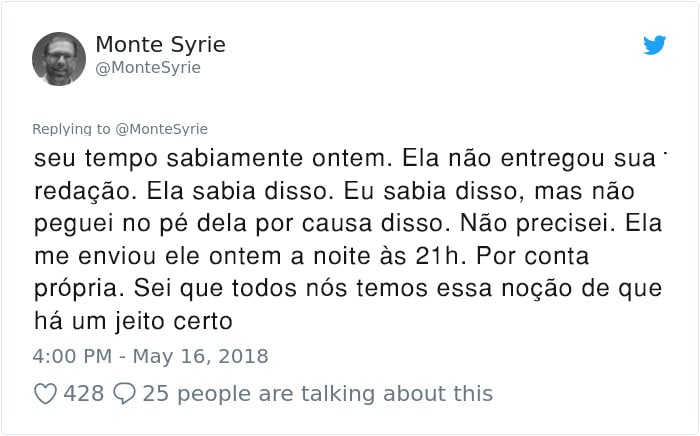Click the display name Monte Syrie

tap(160, 45)
